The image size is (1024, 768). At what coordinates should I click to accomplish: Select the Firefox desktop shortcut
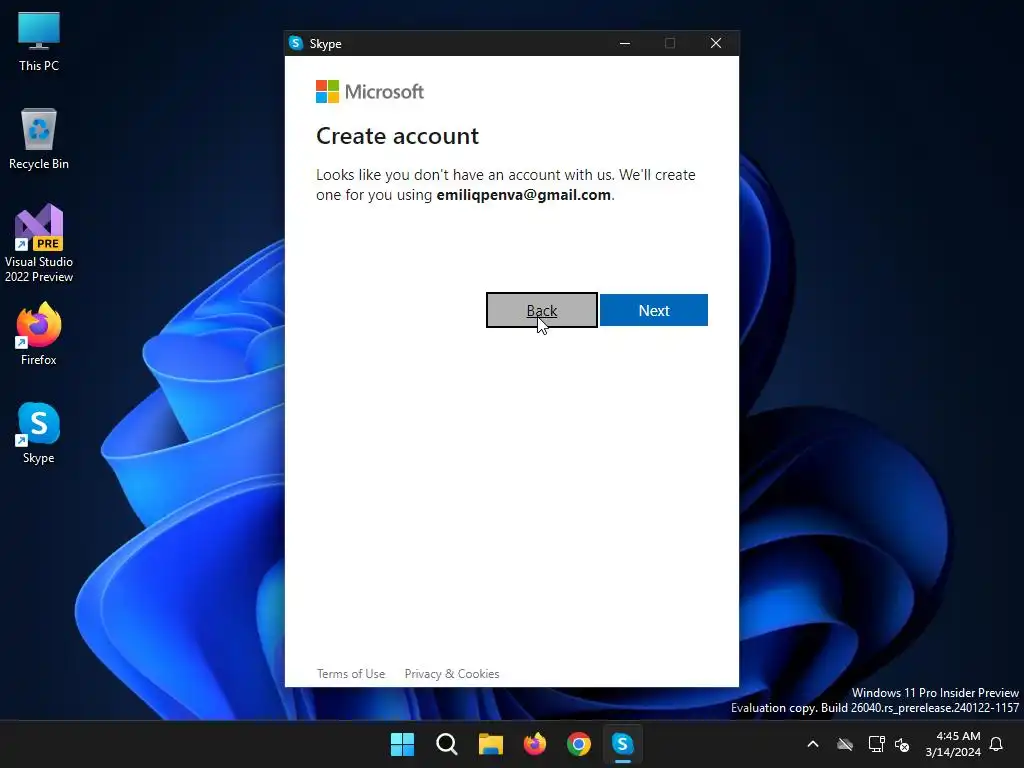(39, 334)
